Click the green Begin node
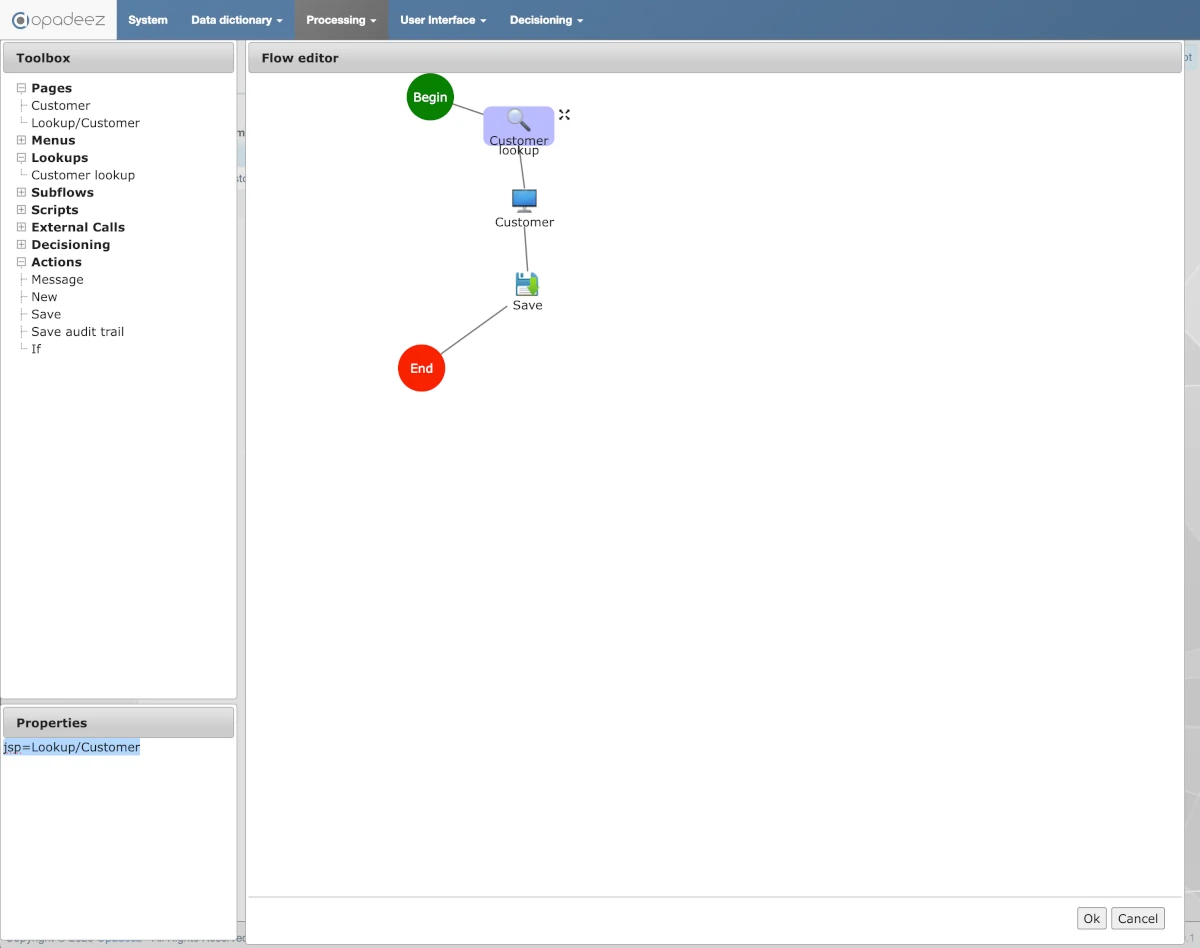This screenshot has height=948, width=1200. pyautogui.click(x=430, y=96)
